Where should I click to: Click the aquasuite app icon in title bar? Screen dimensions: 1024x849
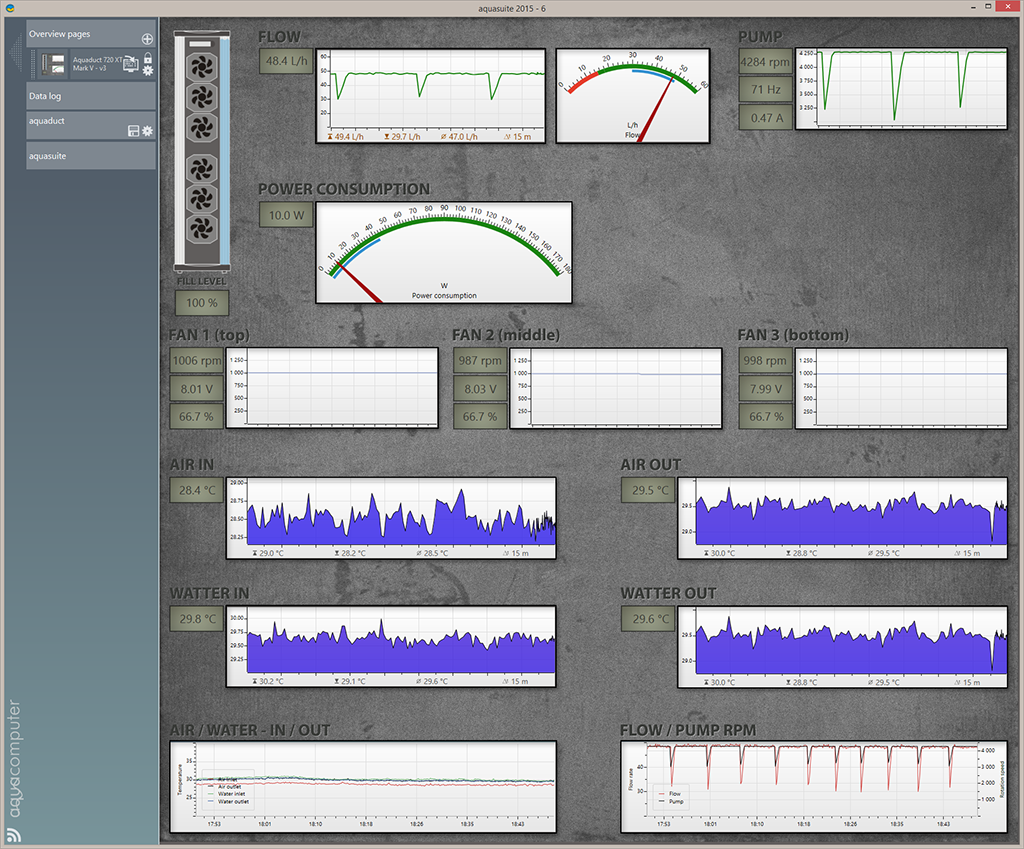[10, 8]
